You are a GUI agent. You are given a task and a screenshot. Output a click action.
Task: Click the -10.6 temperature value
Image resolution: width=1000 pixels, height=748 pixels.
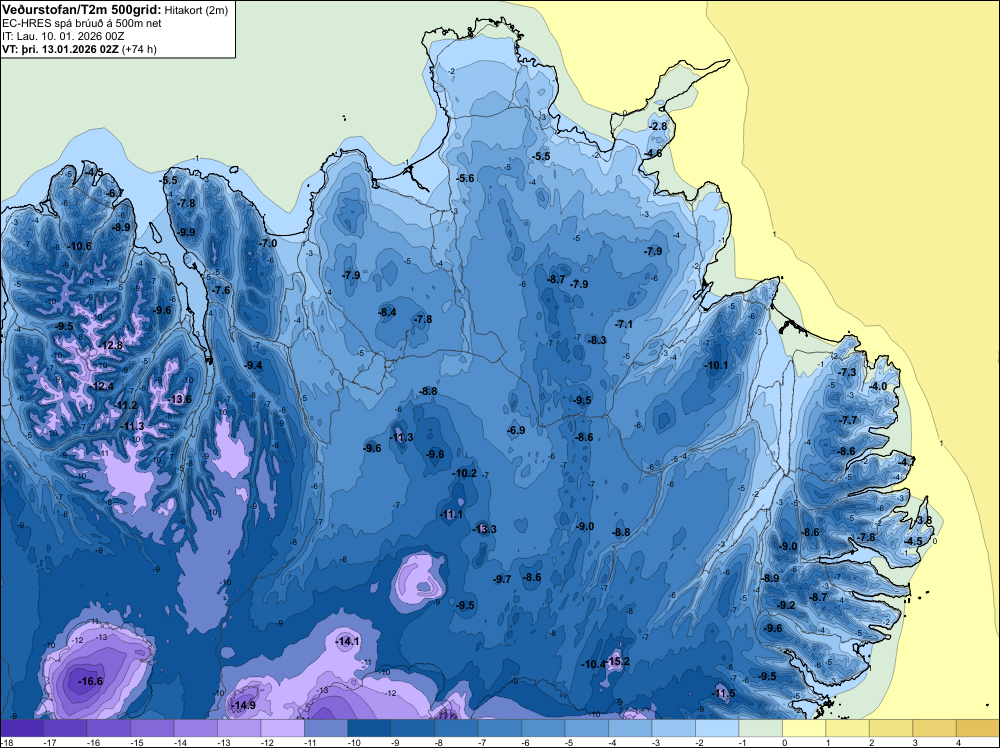(x=80, y=246)
